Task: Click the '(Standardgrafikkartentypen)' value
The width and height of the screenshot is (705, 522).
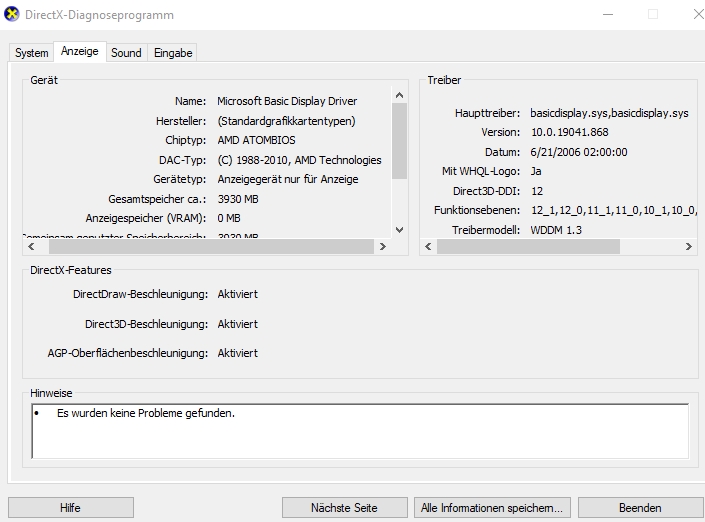Action: click(x=286, y=121)
